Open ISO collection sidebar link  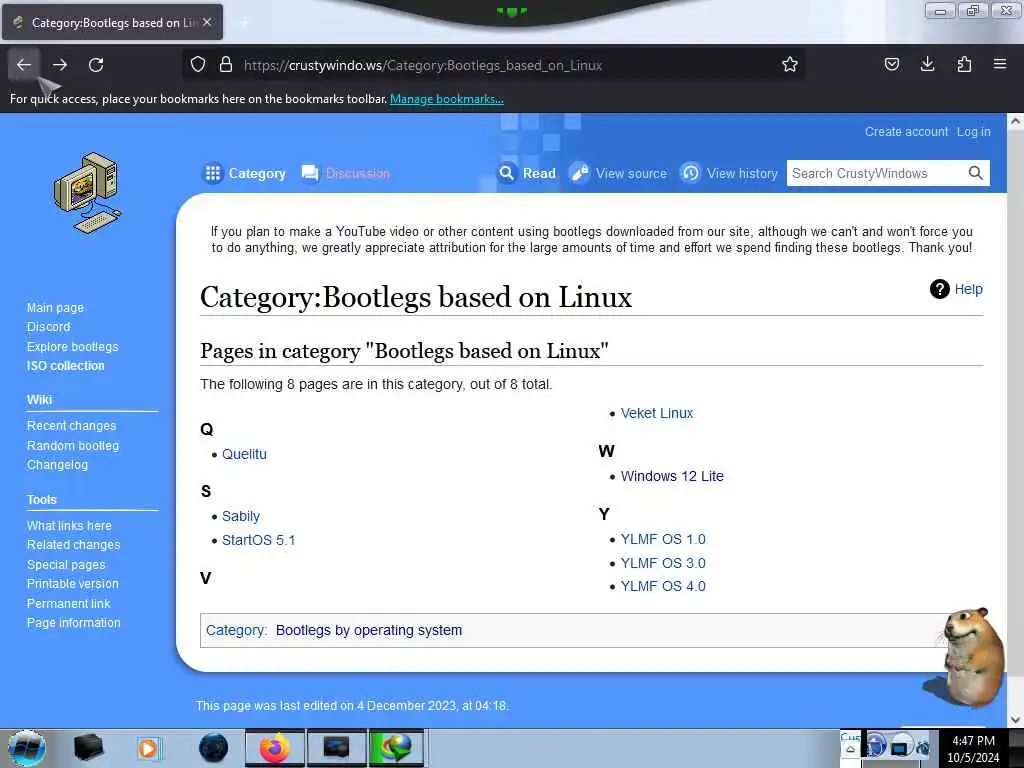[65, 366]
